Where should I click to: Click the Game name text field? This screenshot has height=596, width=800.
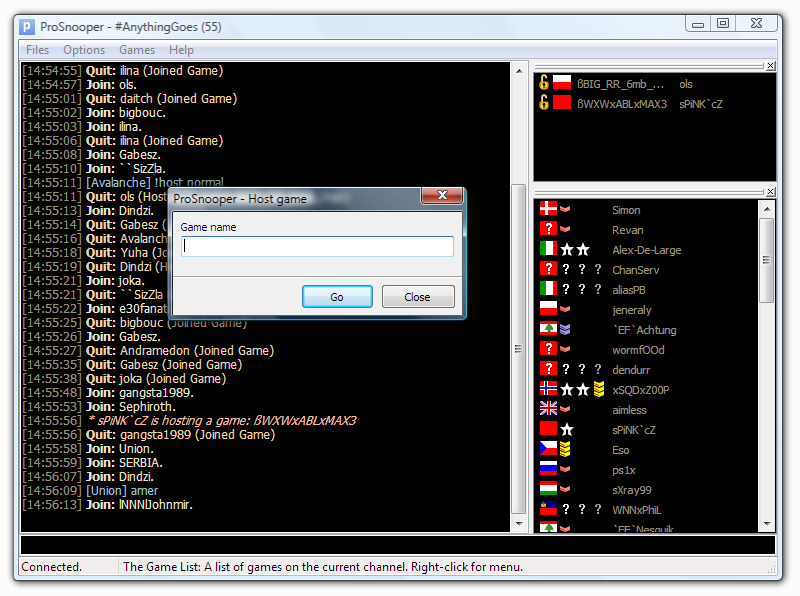[318, 247]
